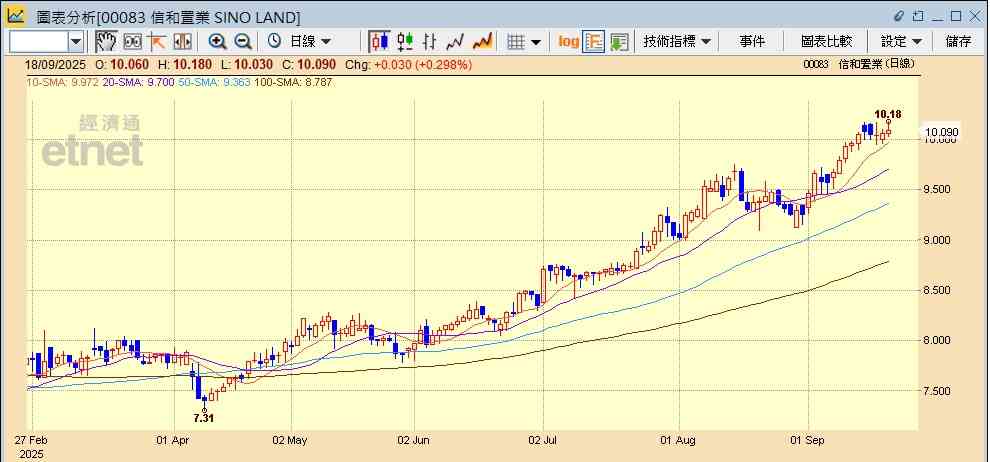990x462 pixels.
Task: Toggle the log scale button
Action: [x=568, y=42]
